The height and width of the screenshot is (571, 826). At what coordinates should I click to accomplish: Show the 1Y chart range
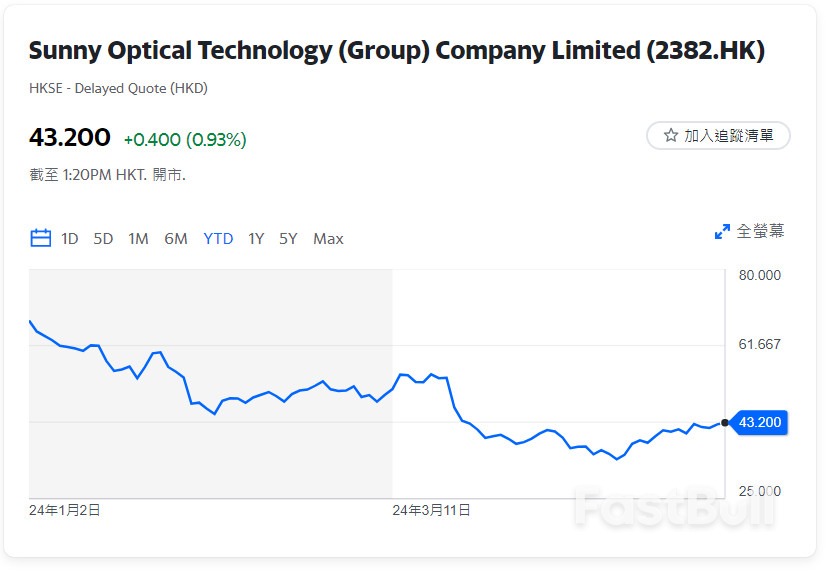[256, 238]
